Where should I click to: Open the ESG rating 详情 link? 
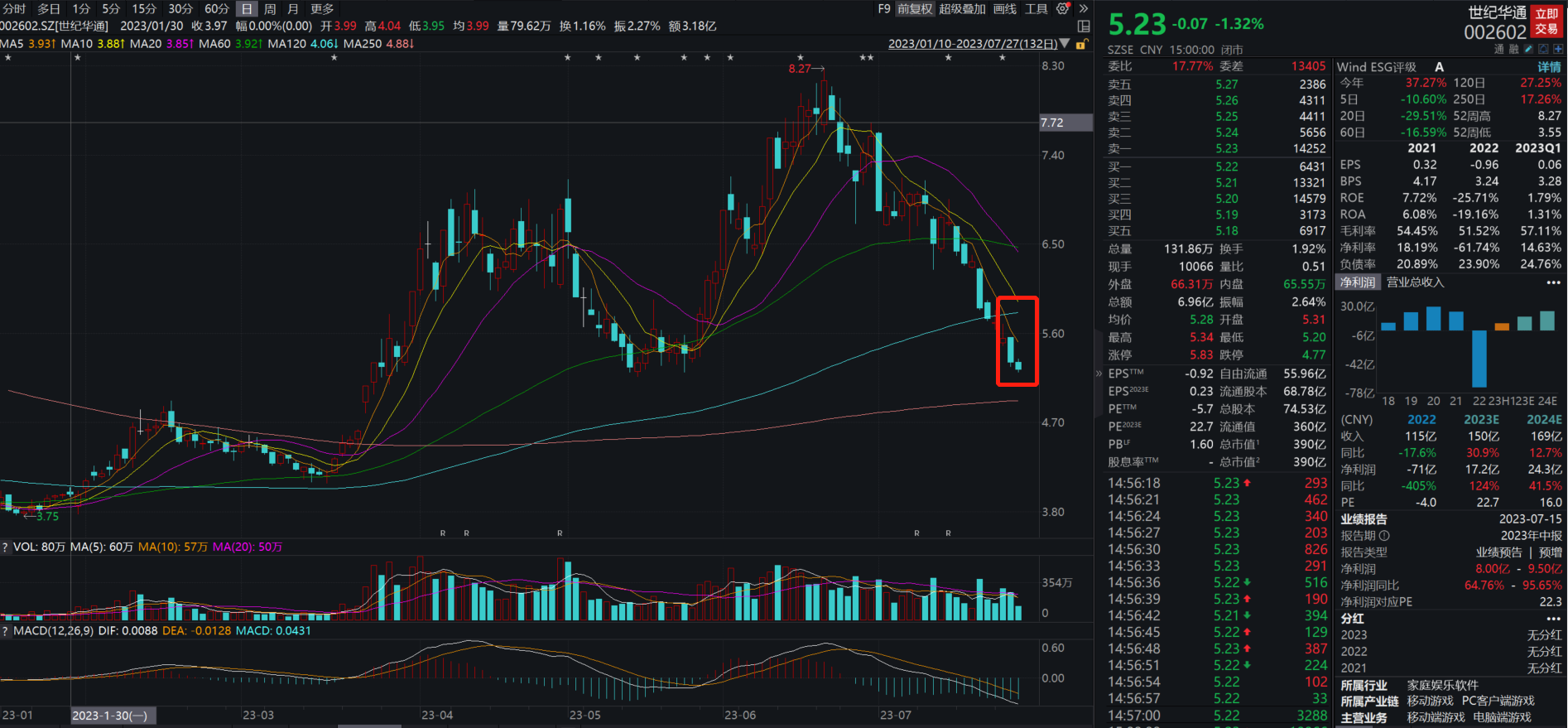pyautogui.click(x=1549, y=67)
